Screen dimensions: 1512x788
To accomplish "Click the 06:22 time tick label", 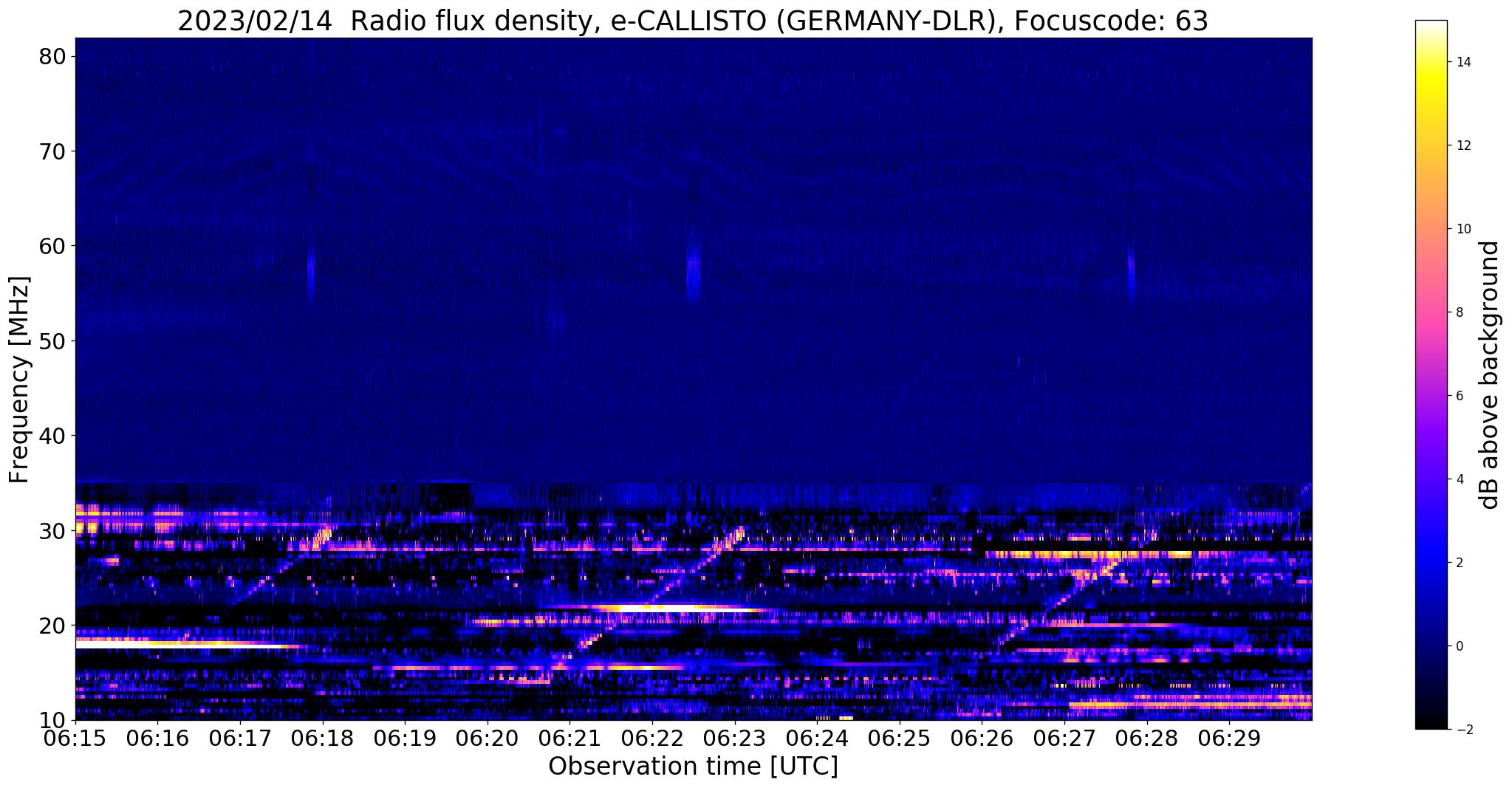I will [652, 738].
